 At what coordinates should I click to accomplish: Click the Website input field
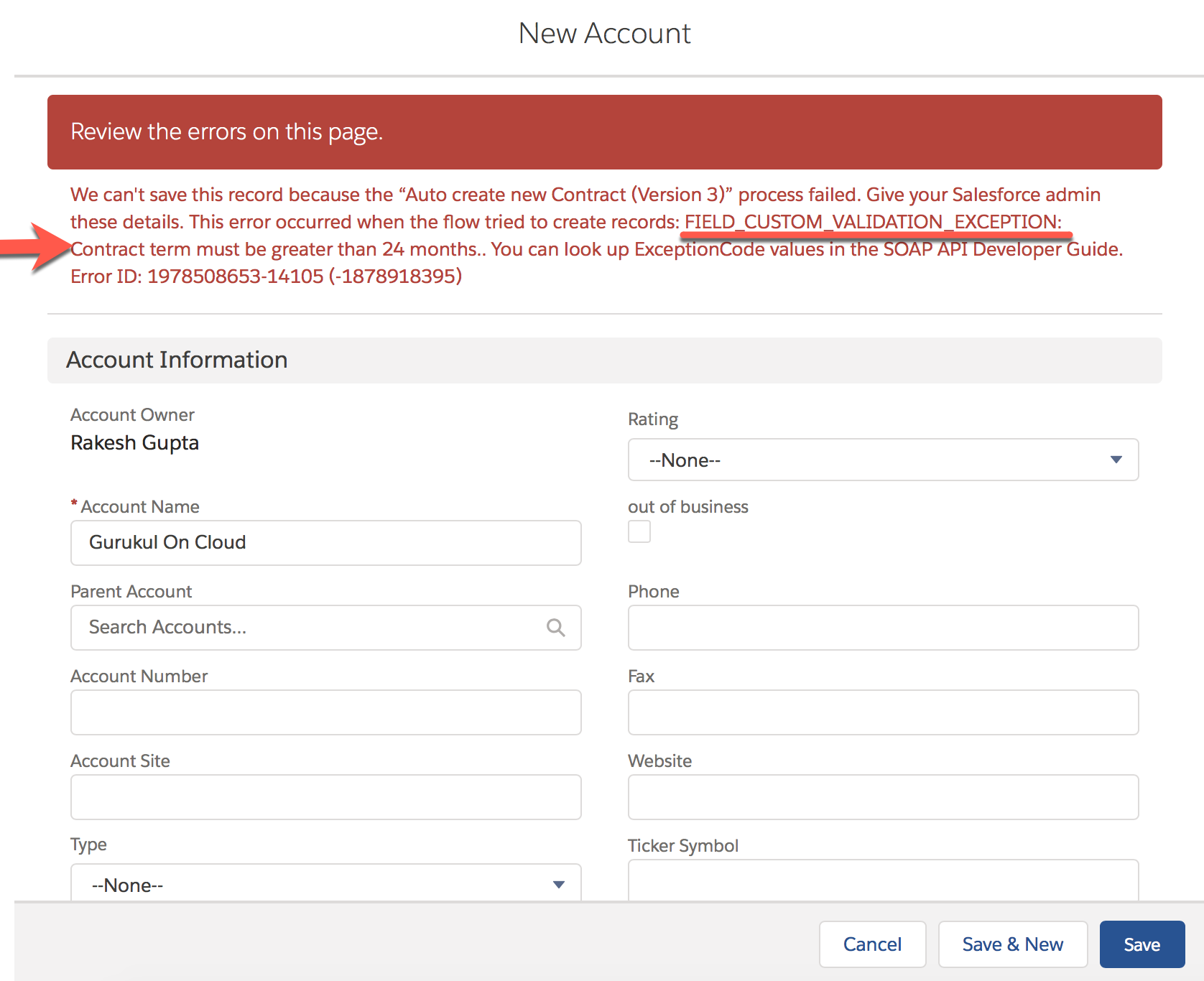tap(883, 797)
